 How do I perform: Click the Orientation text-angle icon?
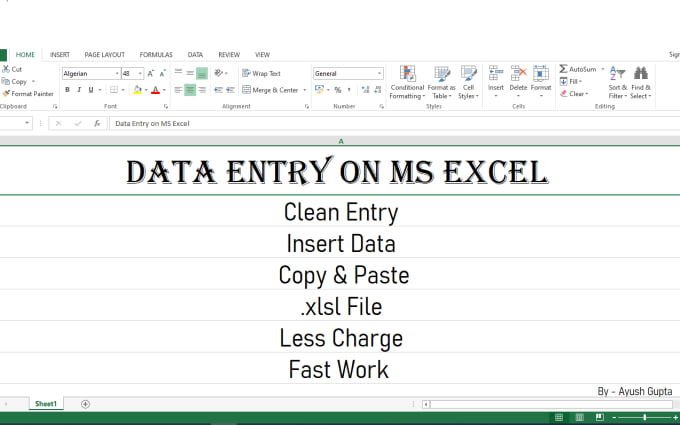click(219, 73)
